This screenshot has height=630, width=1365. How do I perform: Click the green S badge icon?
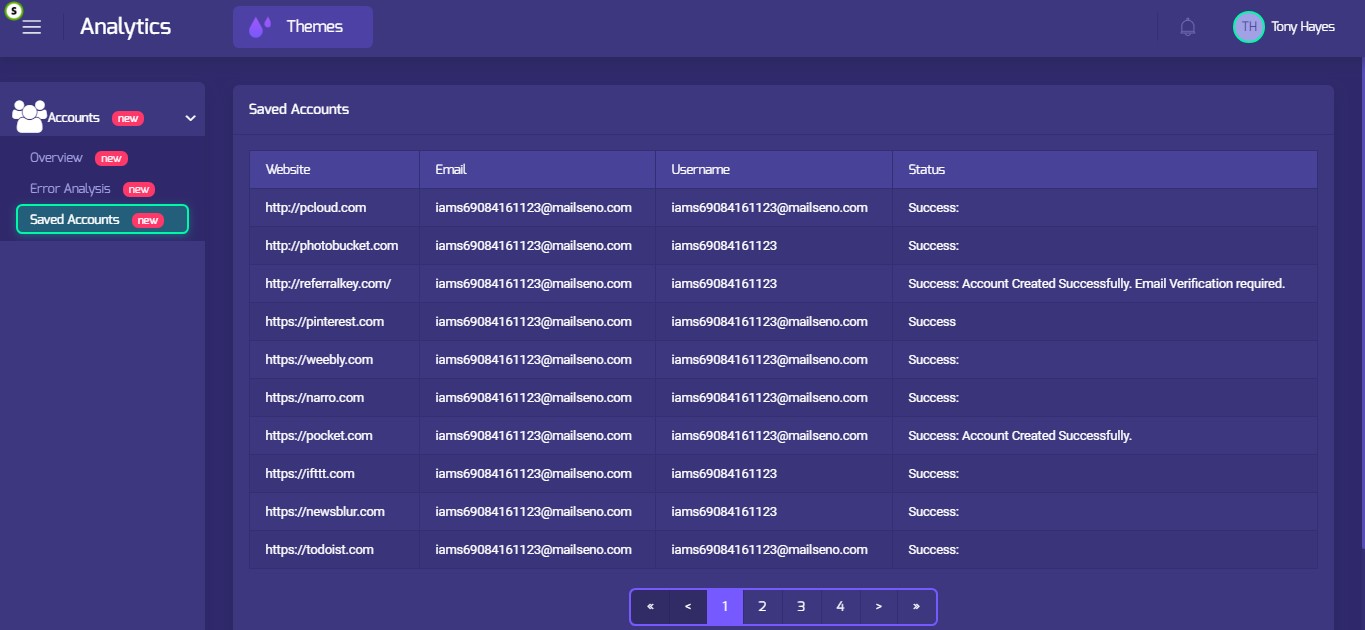pyautogui.click(x=14, y=10)
